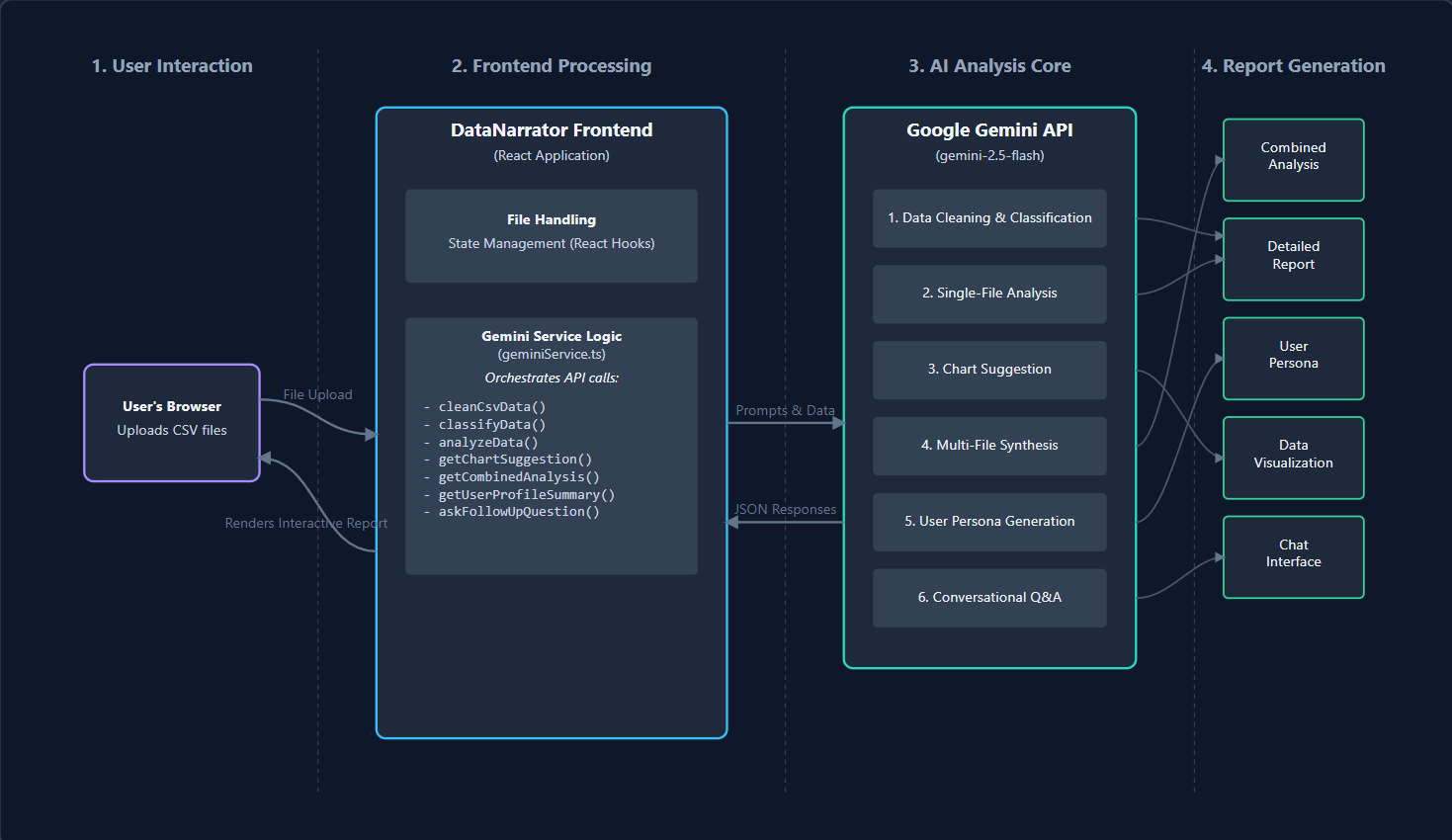Select the Data Visualization output box
1452x840 pixels.
tap(1294, 458)
